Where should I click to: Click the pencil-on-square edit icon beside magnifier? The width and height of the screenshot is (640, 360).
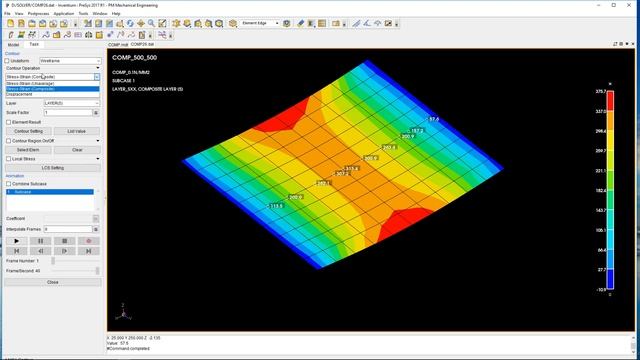(x=162, y=24)
